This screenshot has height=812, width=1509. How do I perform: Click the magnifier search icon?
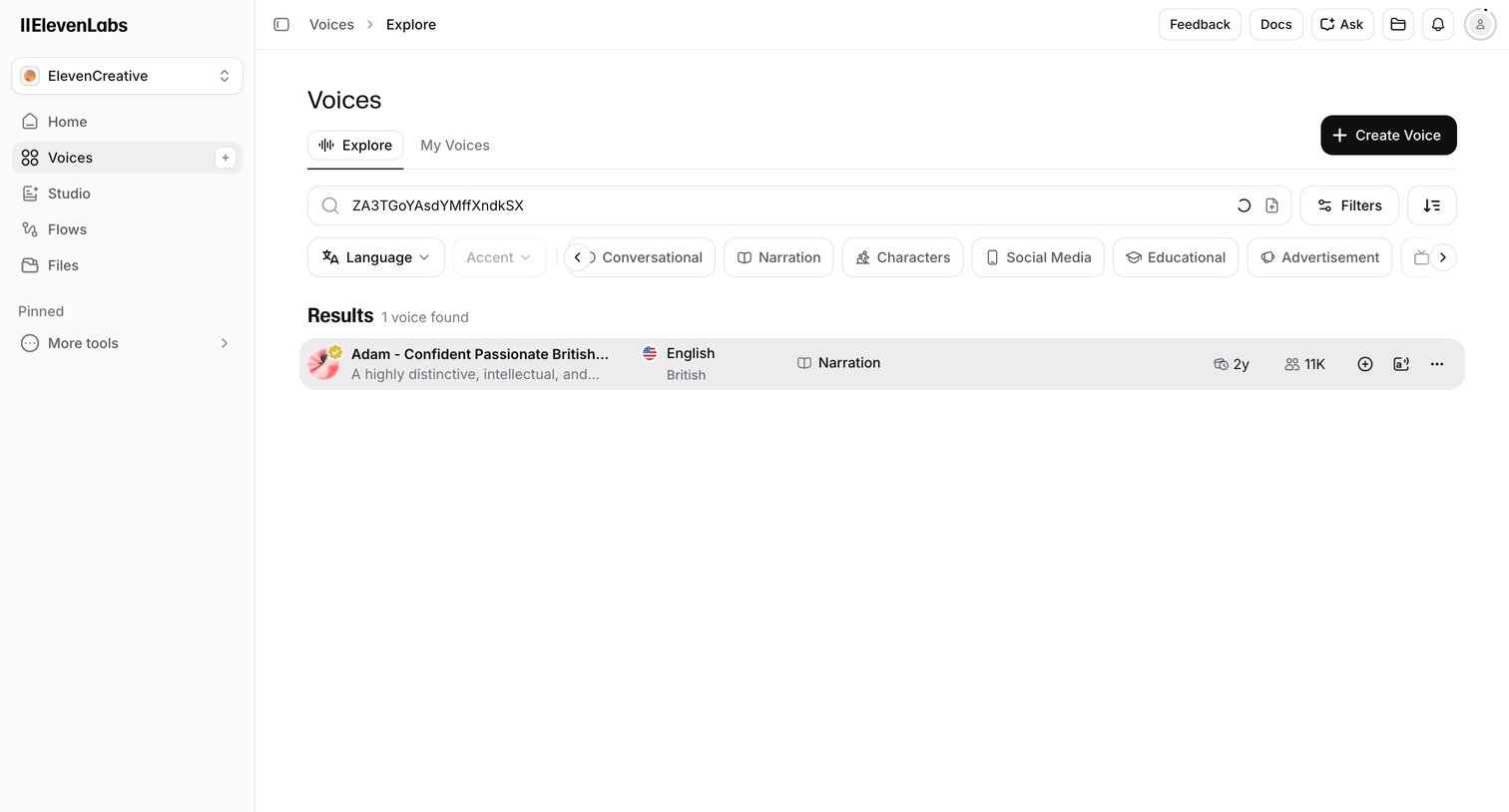point(330,205)
